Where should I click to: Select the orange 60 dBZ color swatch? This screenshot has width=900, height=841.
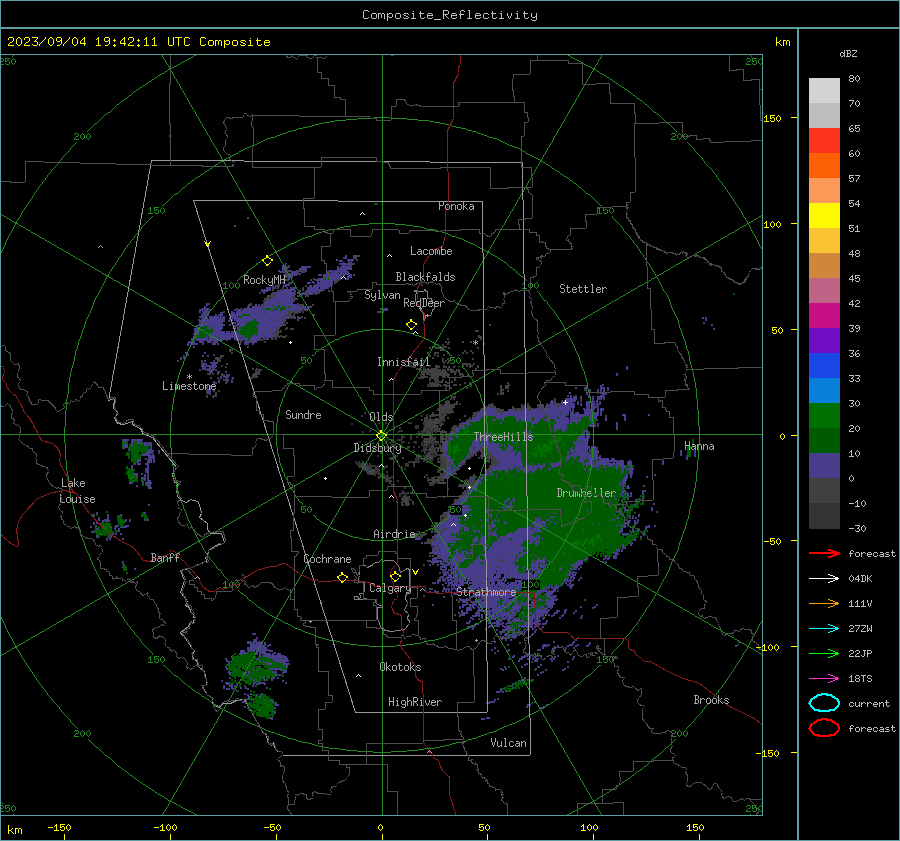click(x=824, y=165)
